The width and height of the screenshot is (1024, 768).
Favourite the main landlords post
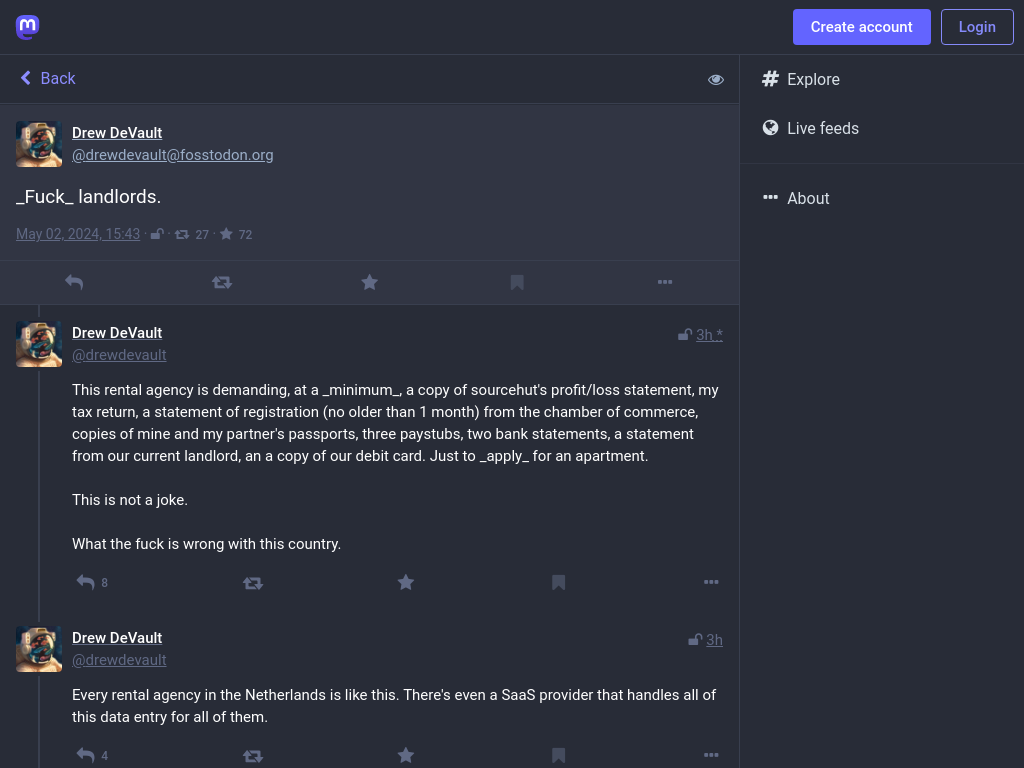coord(370,282)
